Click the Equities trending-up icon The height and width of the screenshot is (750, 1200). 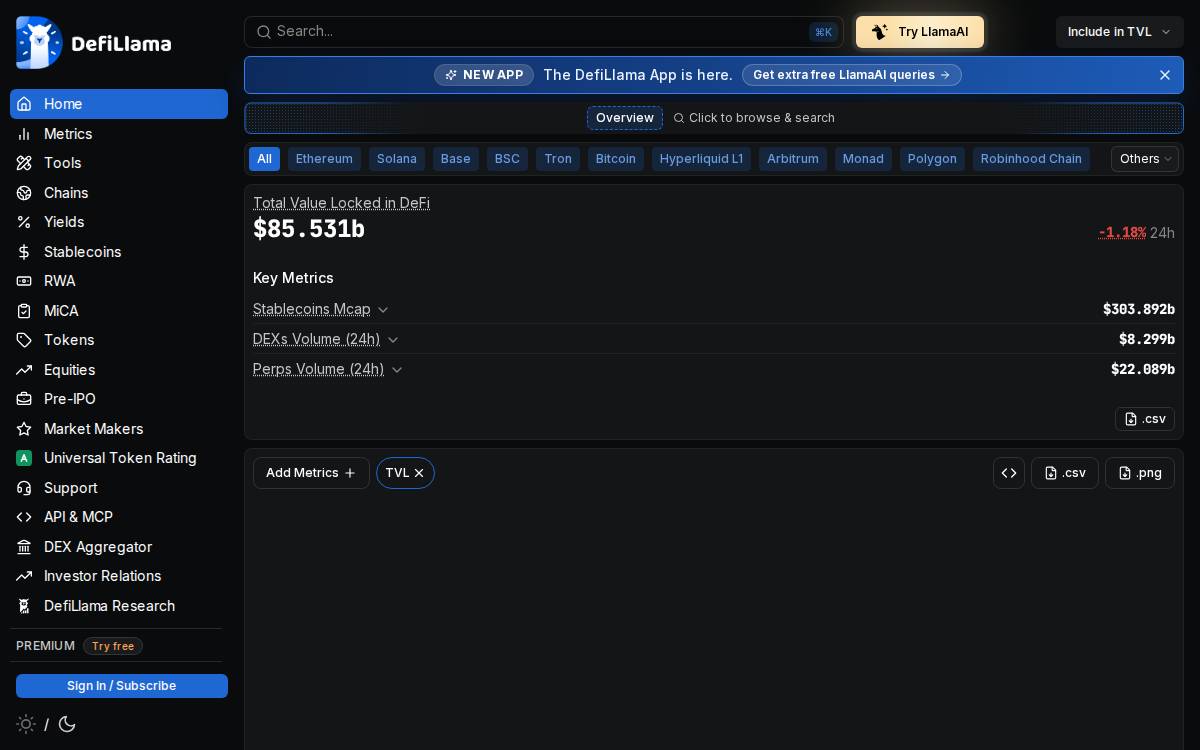point(24,370)
